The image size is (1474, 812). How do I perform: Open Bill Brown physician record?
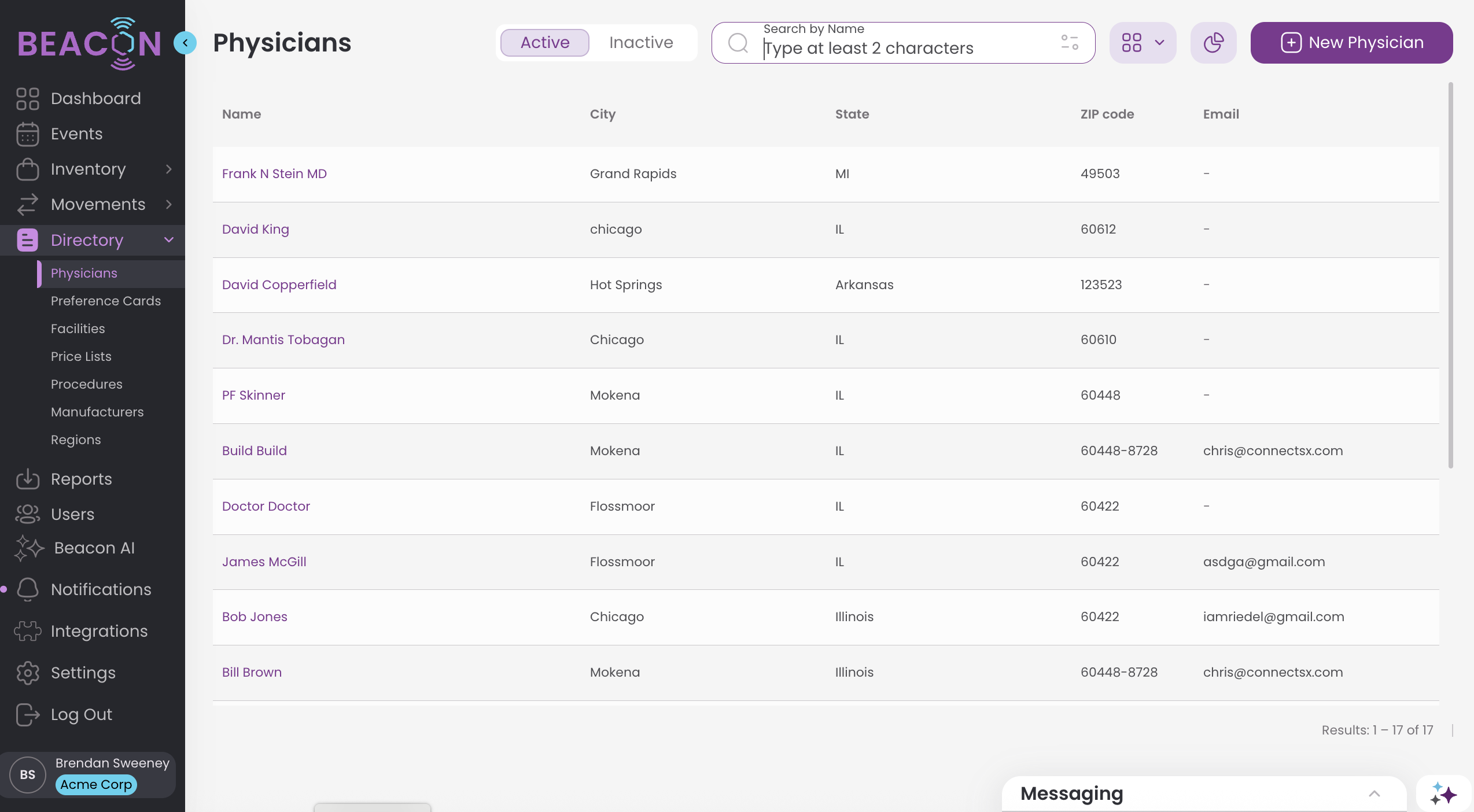click(252, 673)
